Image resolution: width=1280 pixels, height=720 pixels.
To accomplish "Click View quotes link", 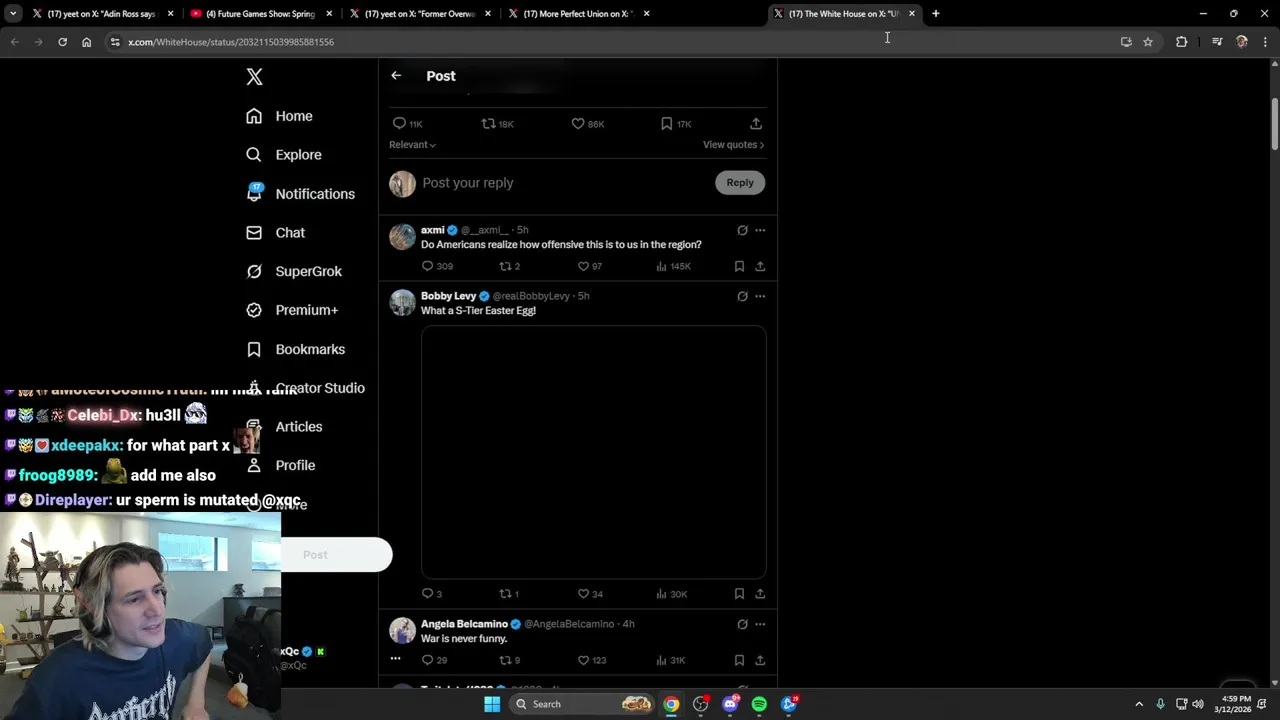I will [x=733, y=145].
